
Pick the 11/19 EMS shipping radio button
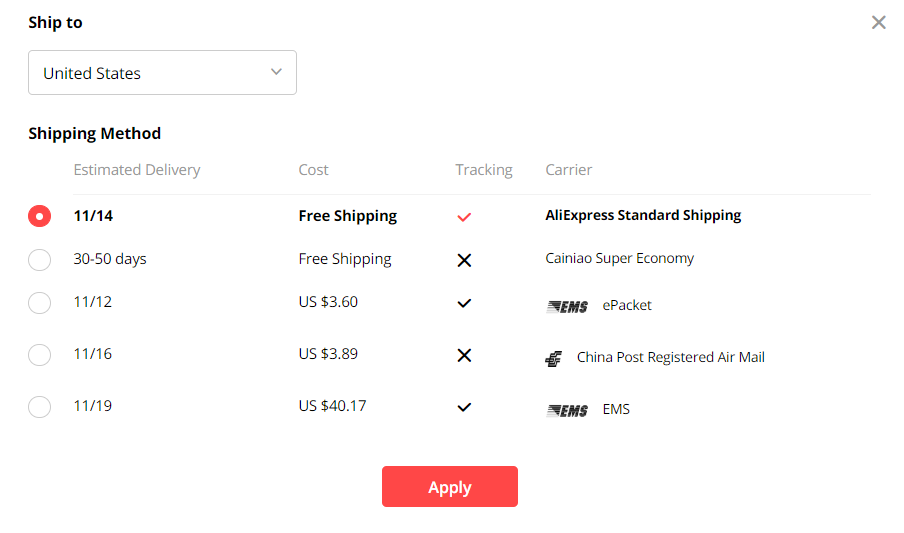point(39,407)
